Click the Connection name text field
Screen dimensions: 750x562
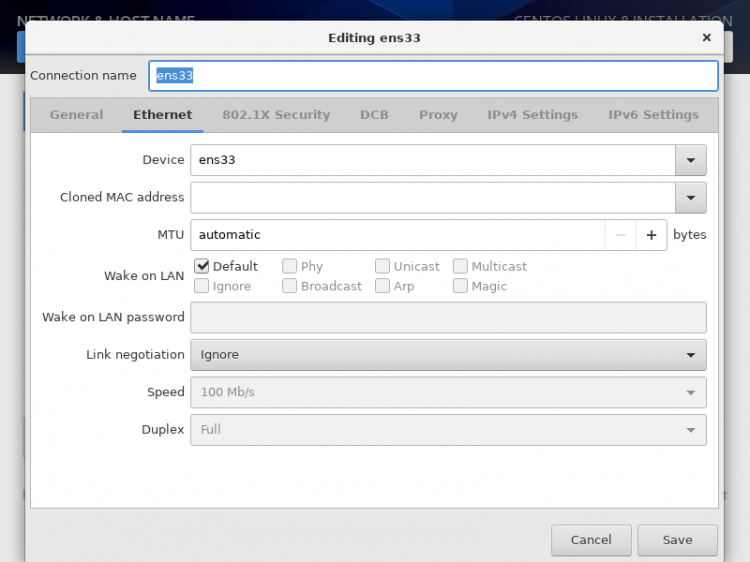[433, 76]
